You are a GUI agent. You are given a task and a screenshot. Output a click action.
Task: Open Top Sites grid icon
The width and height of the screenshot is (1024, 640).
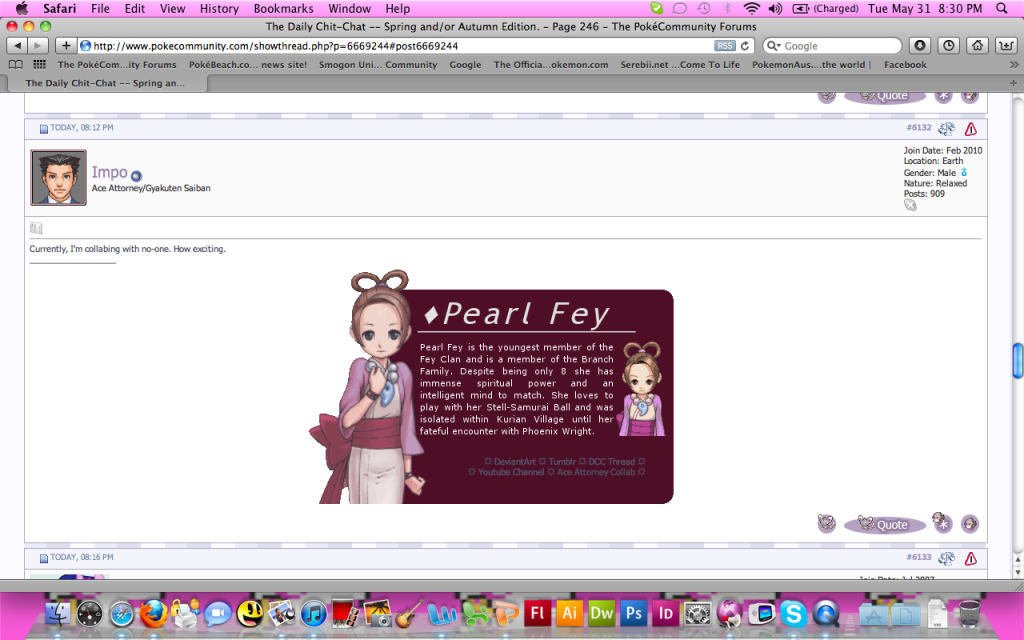tap(39, 65)
